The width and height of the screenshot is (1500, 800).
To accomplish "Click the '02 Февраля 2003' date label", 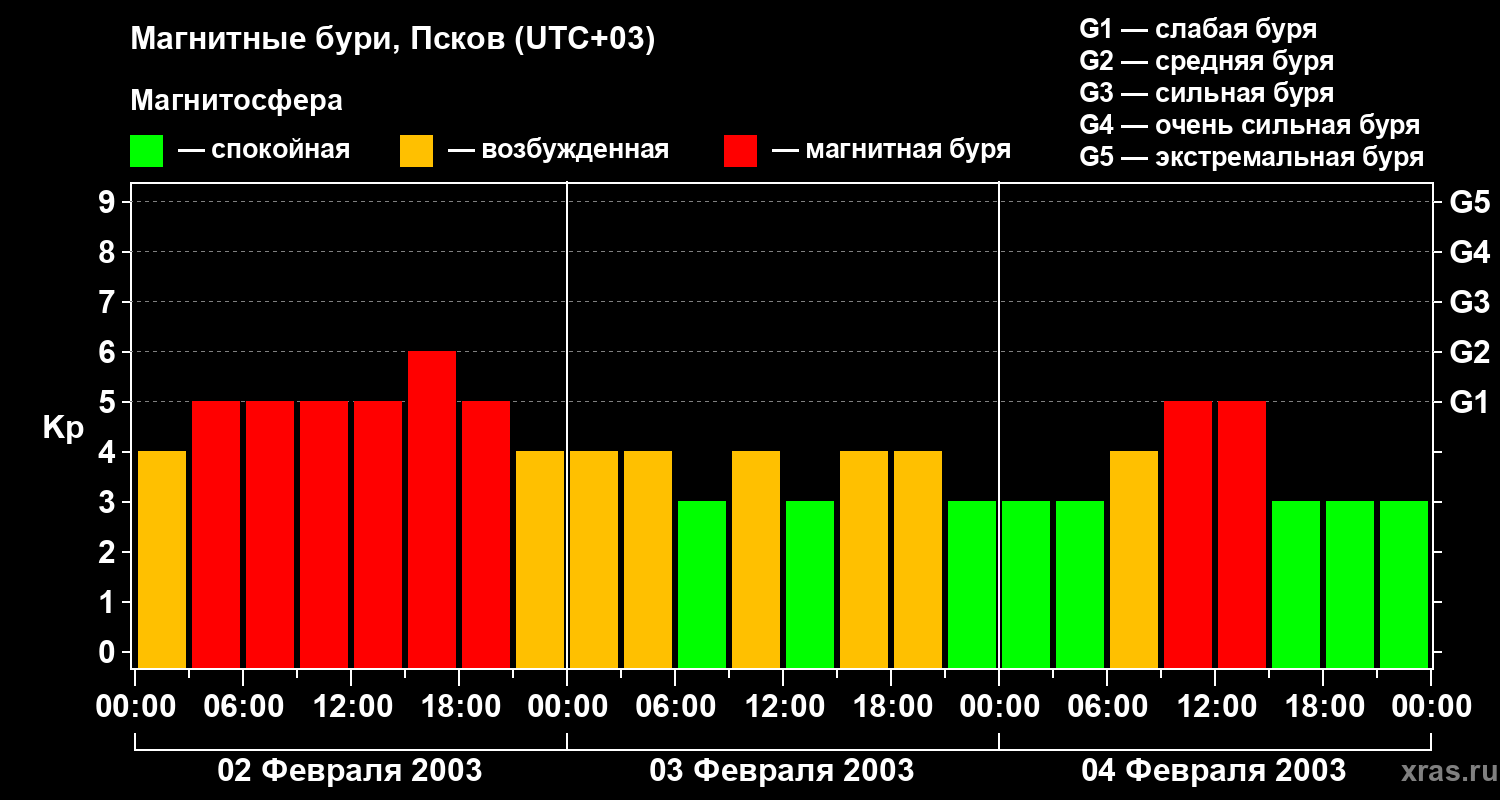I will click(350, 771).
